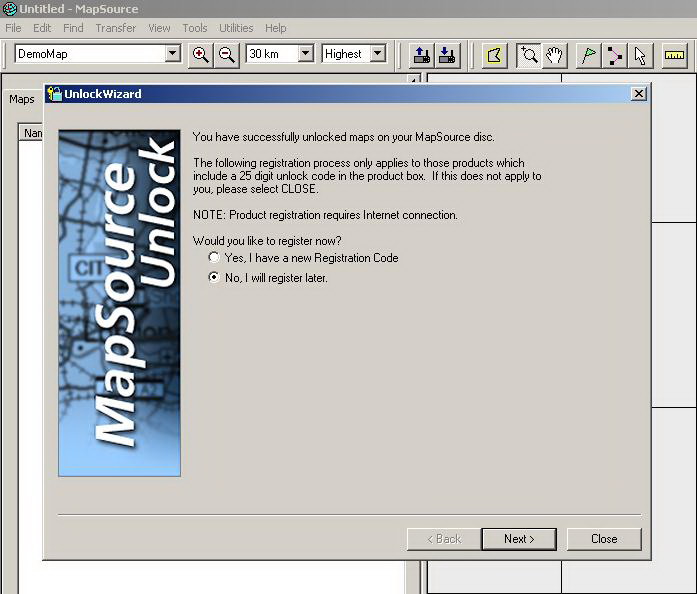Switch to the Maps tab

point(22,99)
